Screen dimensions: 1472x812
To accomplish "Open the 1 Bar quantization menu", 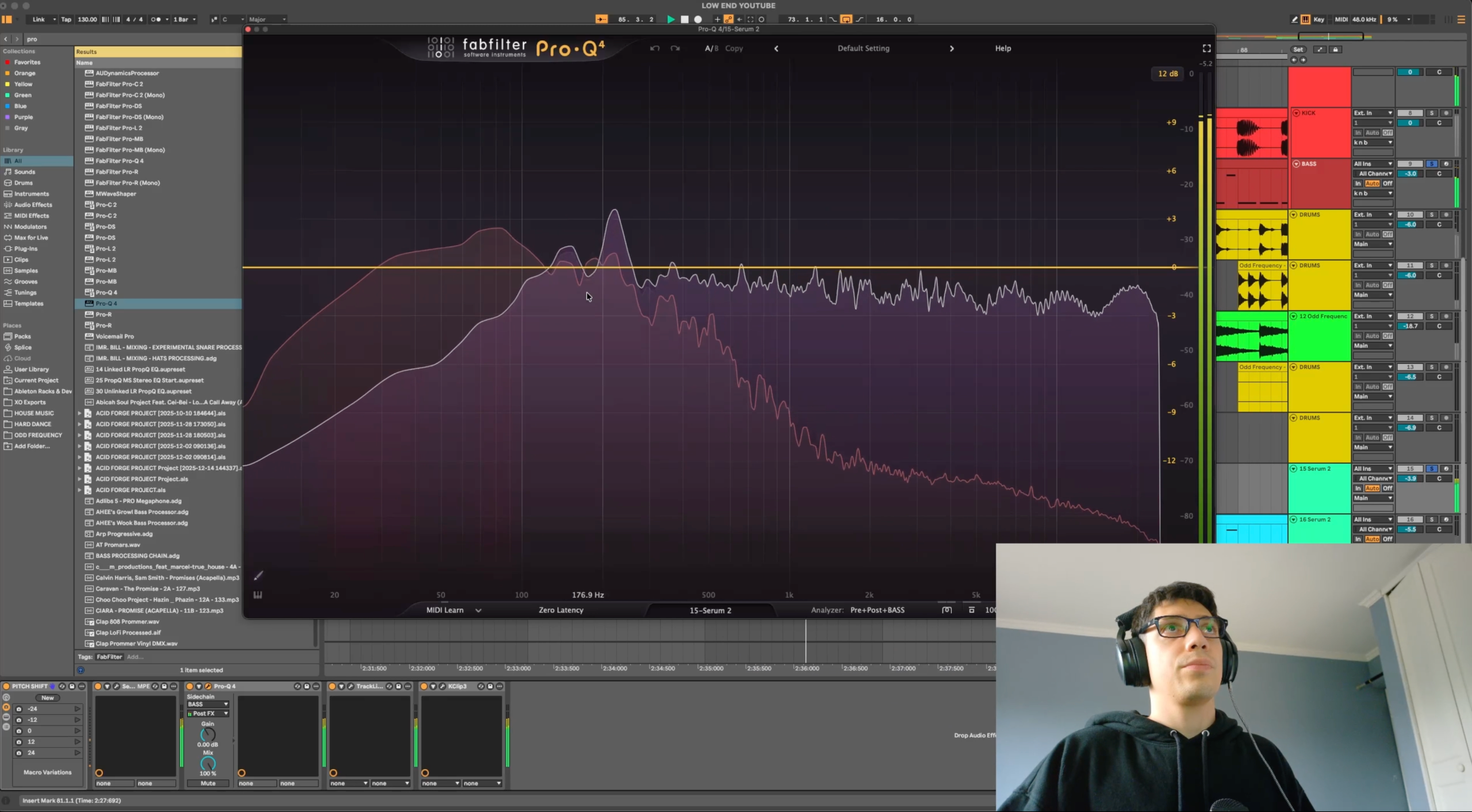I will pos(184,19).
